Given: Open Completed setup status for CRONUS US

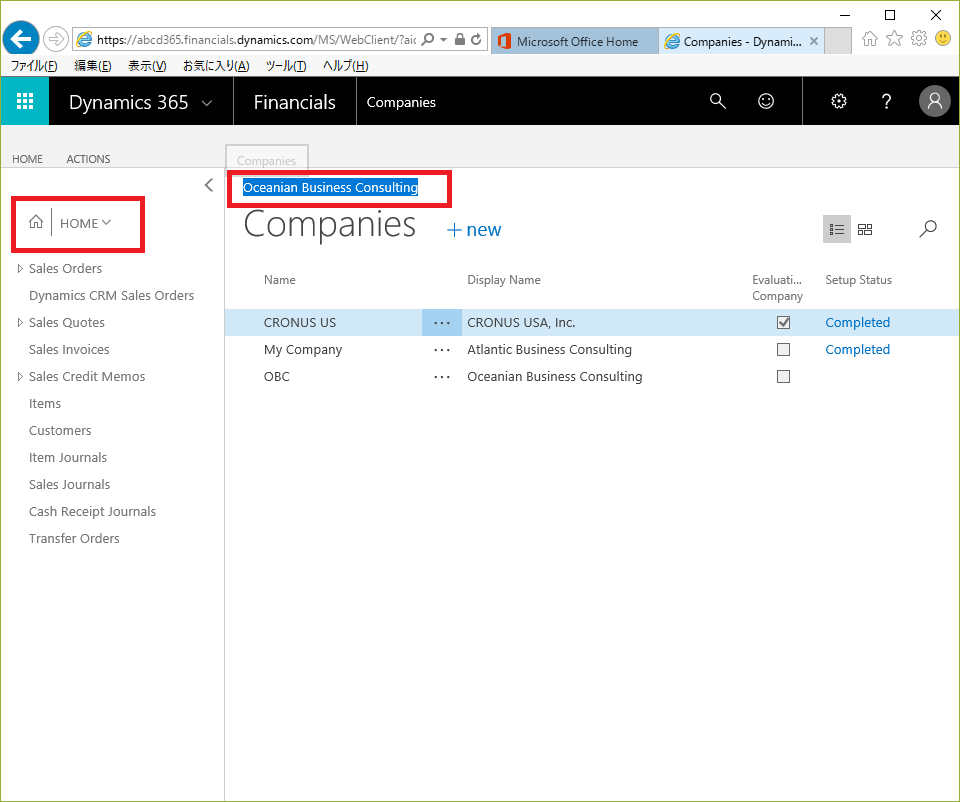Looking at the screenshot, I should (x=857, y=323).
